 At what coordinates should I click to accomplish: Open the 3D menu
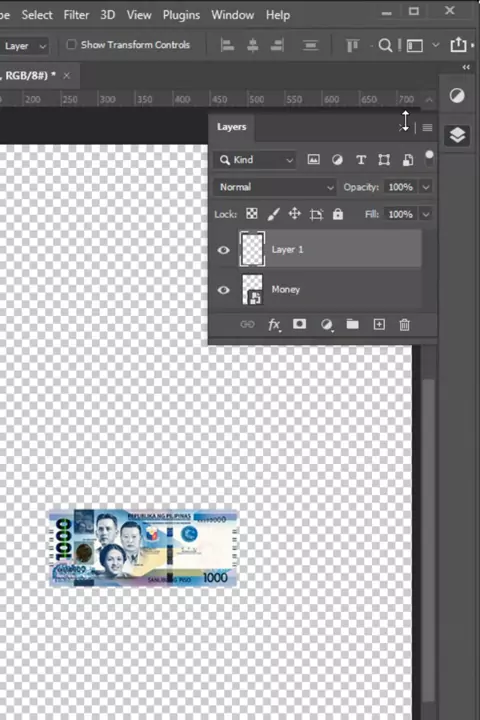[107, 15]
